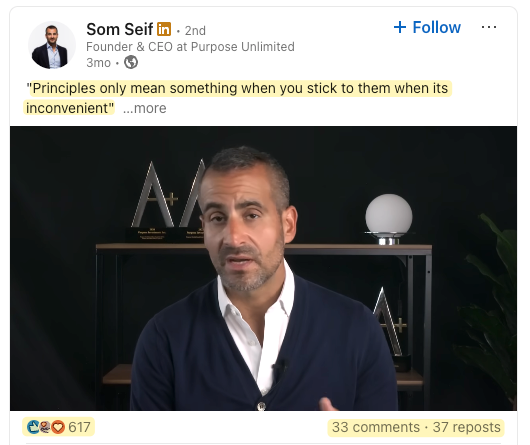
Task: Click the 3mo post timestamp
Action: 98,63
